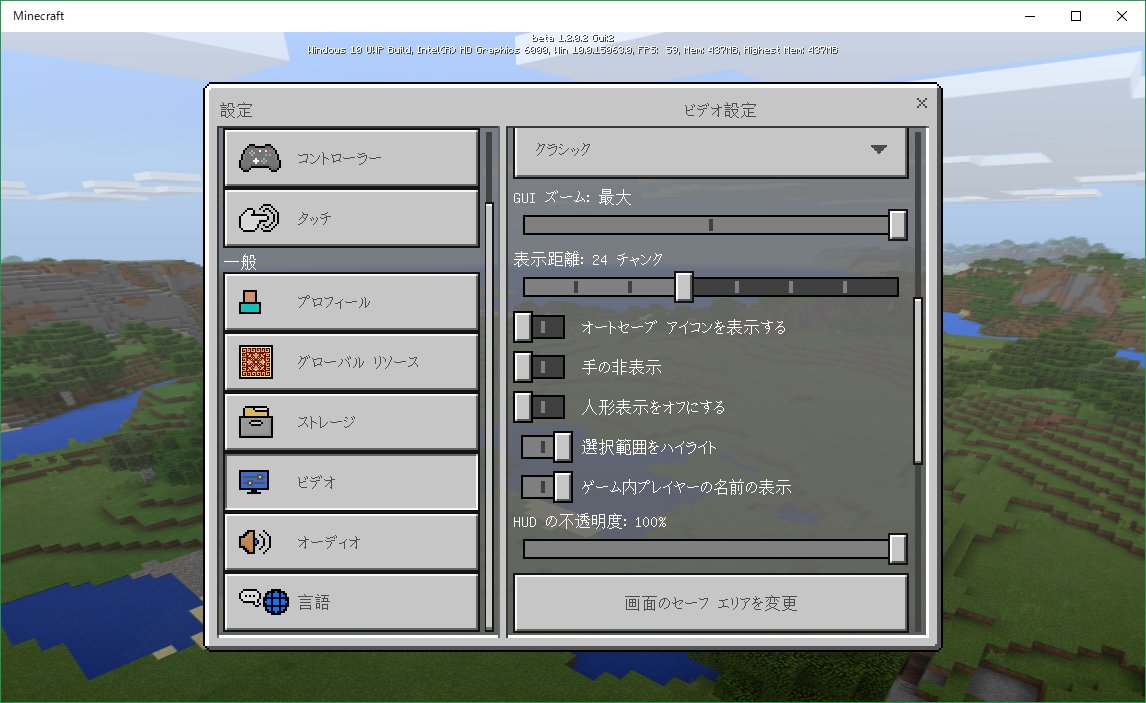Click the video settings panel scrollbar
This screenshot has height=703, width=1146.
(918, 380)
